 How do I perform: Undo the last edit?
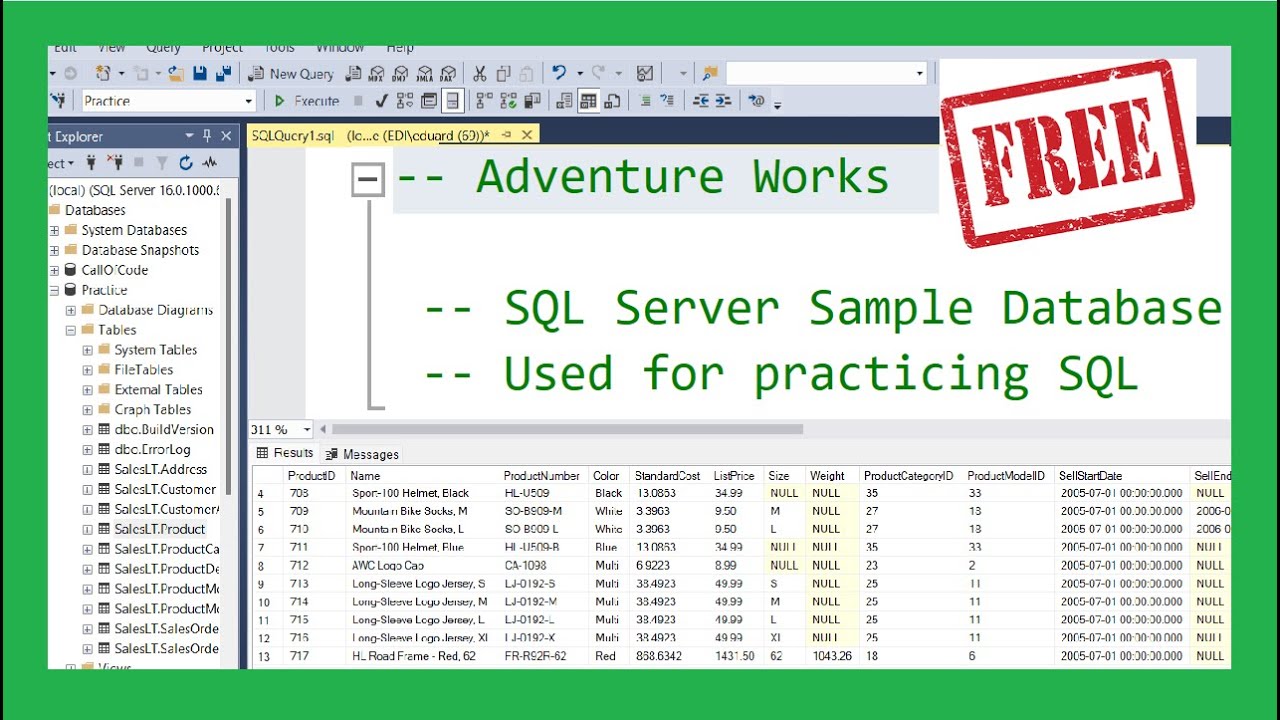point(559,73)
